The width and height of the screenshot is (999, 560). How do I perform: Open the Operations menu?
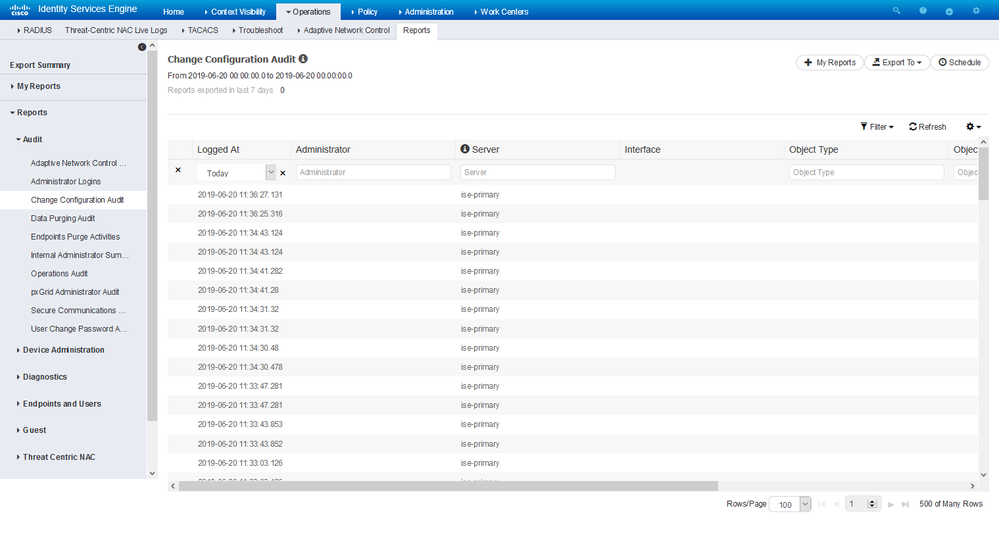(x=308, y=11)
